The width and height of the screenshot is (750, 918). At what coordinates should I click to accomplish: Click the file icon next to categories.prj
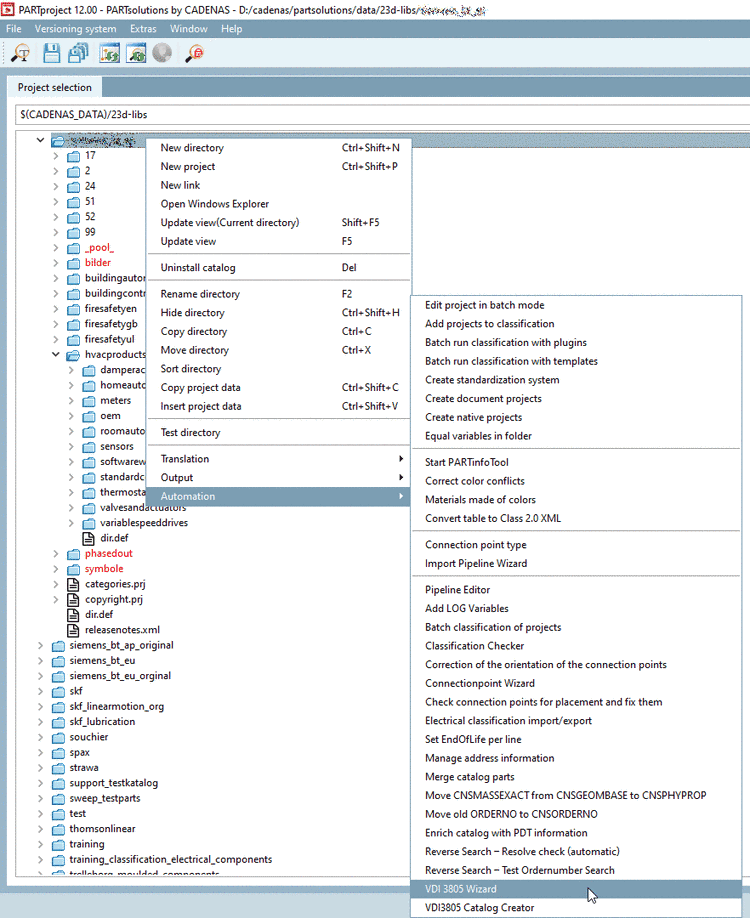(x=73, y=584)
